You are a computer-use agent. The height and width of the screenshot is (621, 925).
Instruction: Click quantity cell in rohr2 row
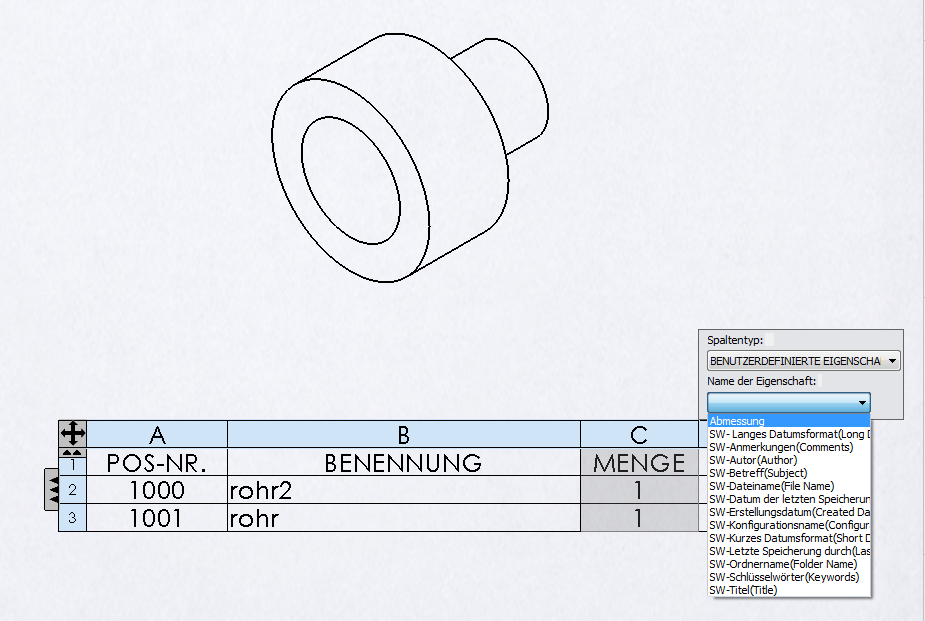[639, 489]
